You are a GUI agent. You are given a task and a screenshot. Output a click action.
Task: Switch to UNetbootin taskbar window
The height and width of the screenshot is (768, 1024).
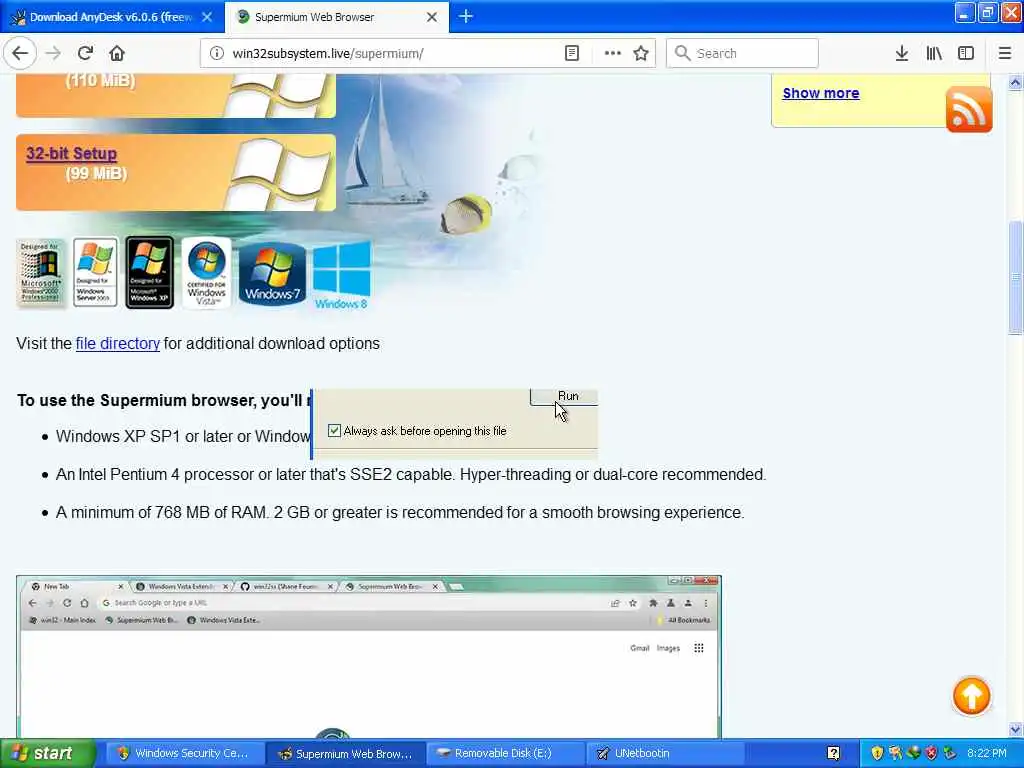tap(666, 753)
